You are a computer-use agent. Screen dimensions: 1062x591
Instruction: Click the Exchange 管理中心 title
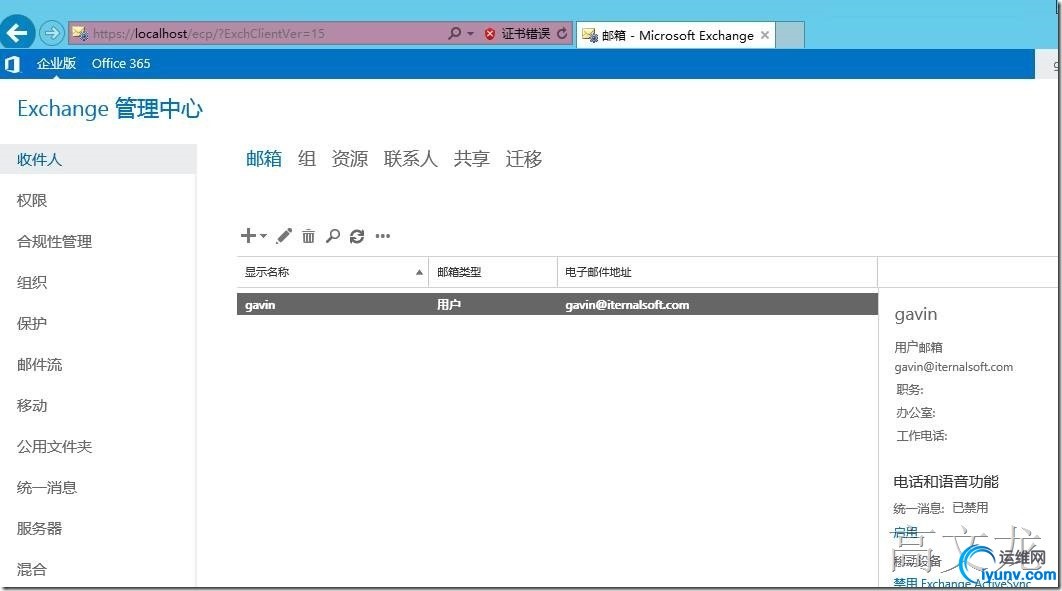tap(110, 108)
